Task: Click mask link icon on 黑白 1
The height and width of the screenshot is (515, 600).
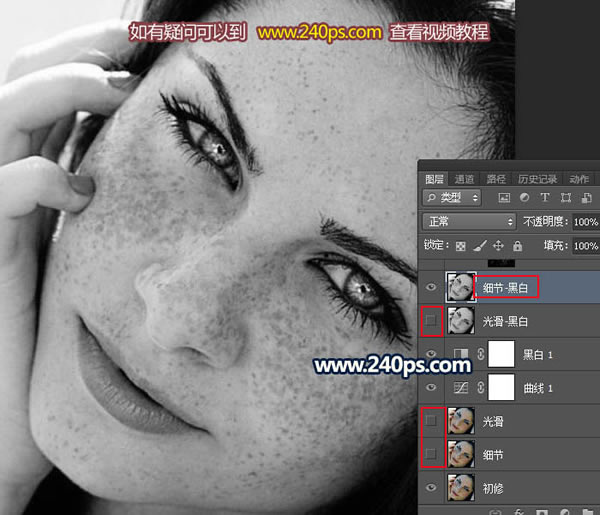Action: click(x=481, y=354)
